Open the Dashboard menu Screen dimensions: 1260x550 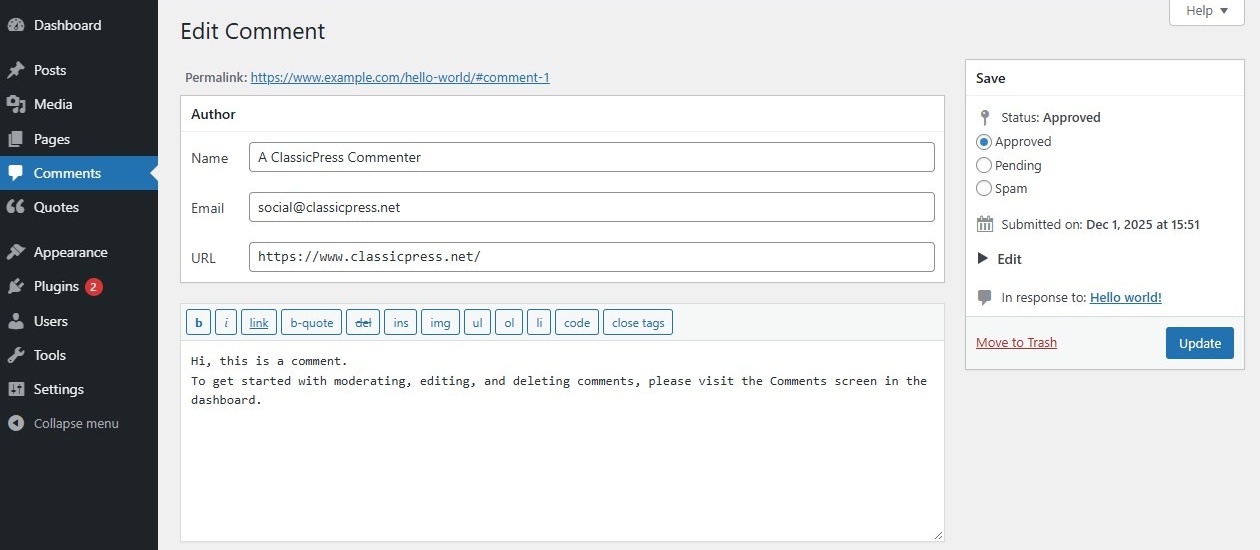tap(79, 25)
